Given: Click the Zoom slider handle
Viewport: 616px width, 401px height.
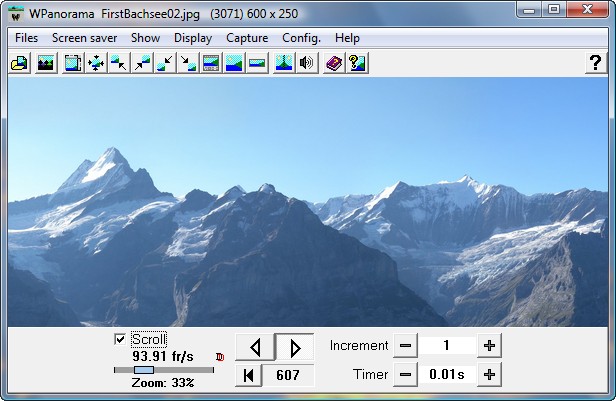Looking at the screenshot, I should pyautogui.click(x=144, y=370).
